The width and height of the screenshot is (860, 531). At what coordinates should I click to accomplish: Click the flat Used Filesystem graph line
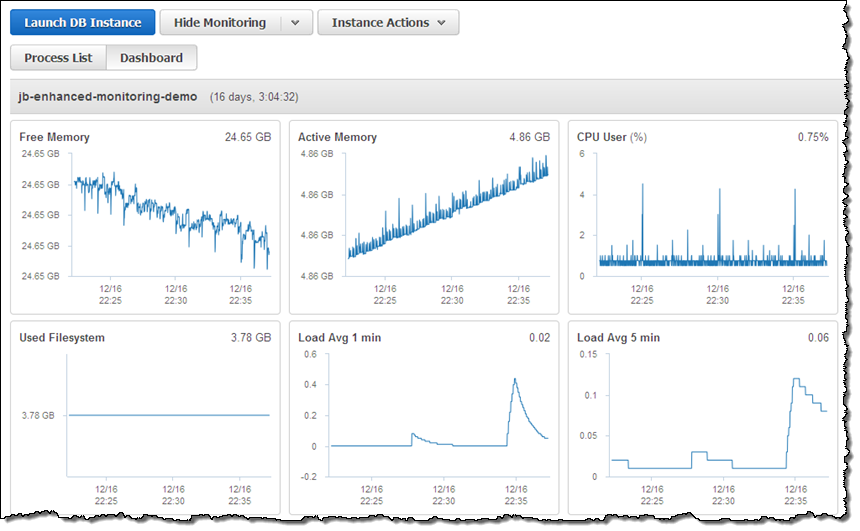pyautogui.click(x=168, y=415)
